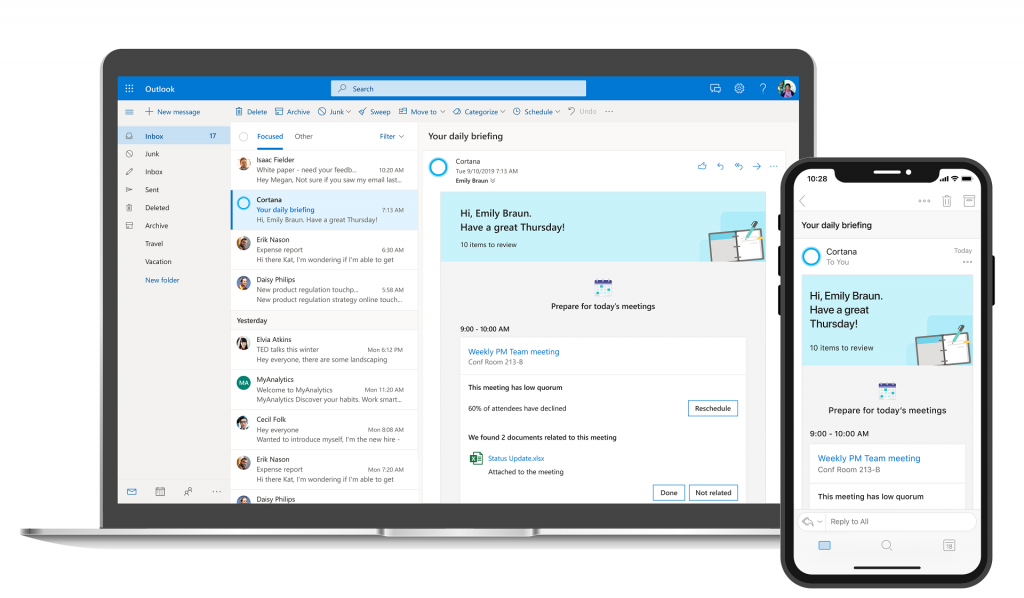
Task: Click the Reschedule button
Action: coord(712,408)
